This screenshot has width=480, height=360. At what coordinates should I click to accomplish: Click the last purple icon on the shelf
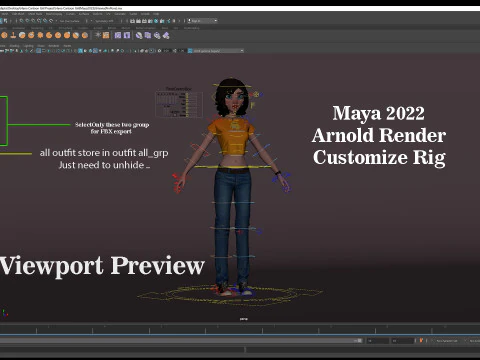pos(166,35)
